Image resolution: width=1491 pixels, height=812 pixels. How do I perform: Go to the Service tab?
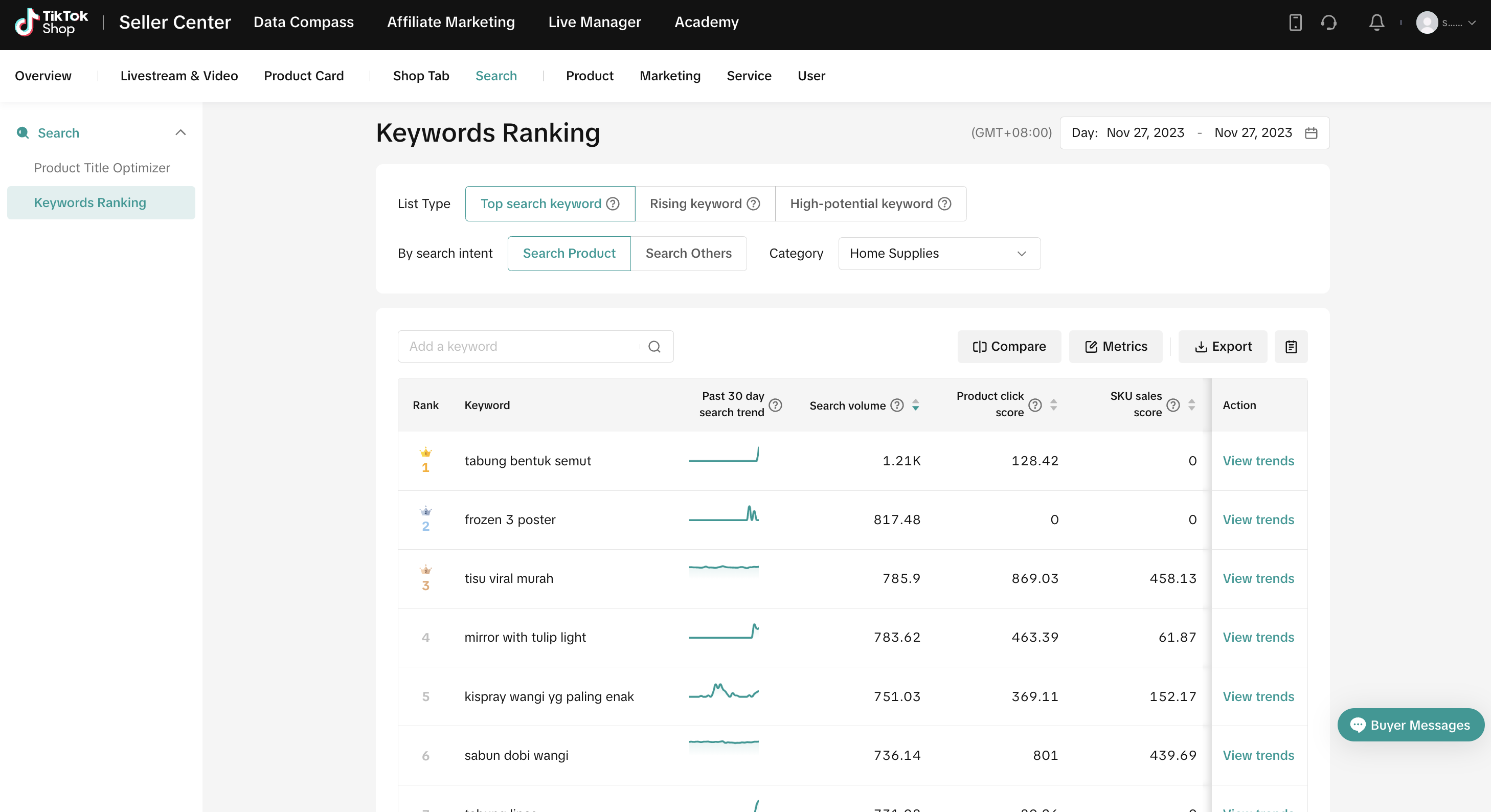[x=749, y=76]
